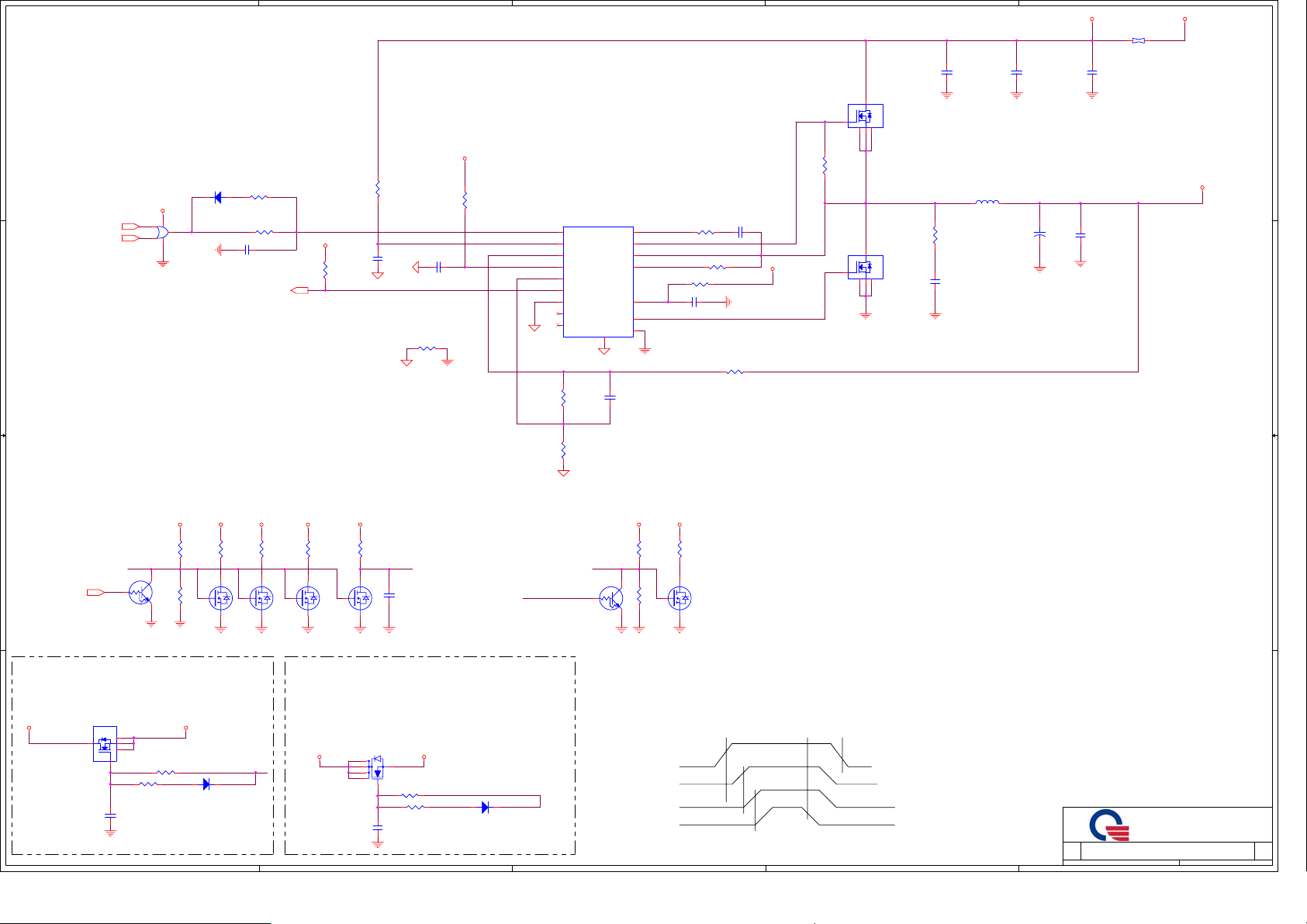Click the diode in the right dashed box
The image size is (1307, 924).
point(485,808)
